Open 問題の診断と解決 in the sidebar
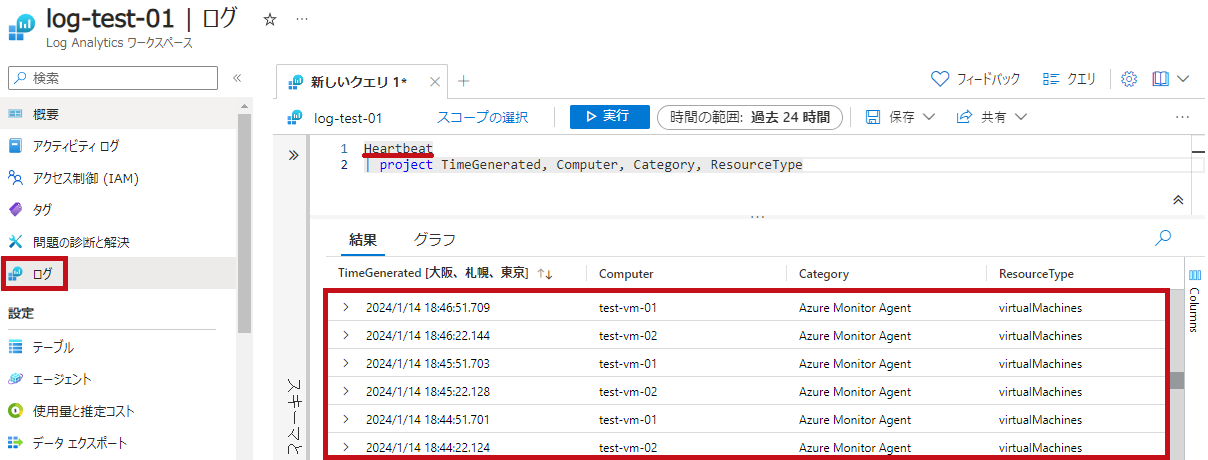The width and height of the screenshot is (1208, 460). pos(118,242)
